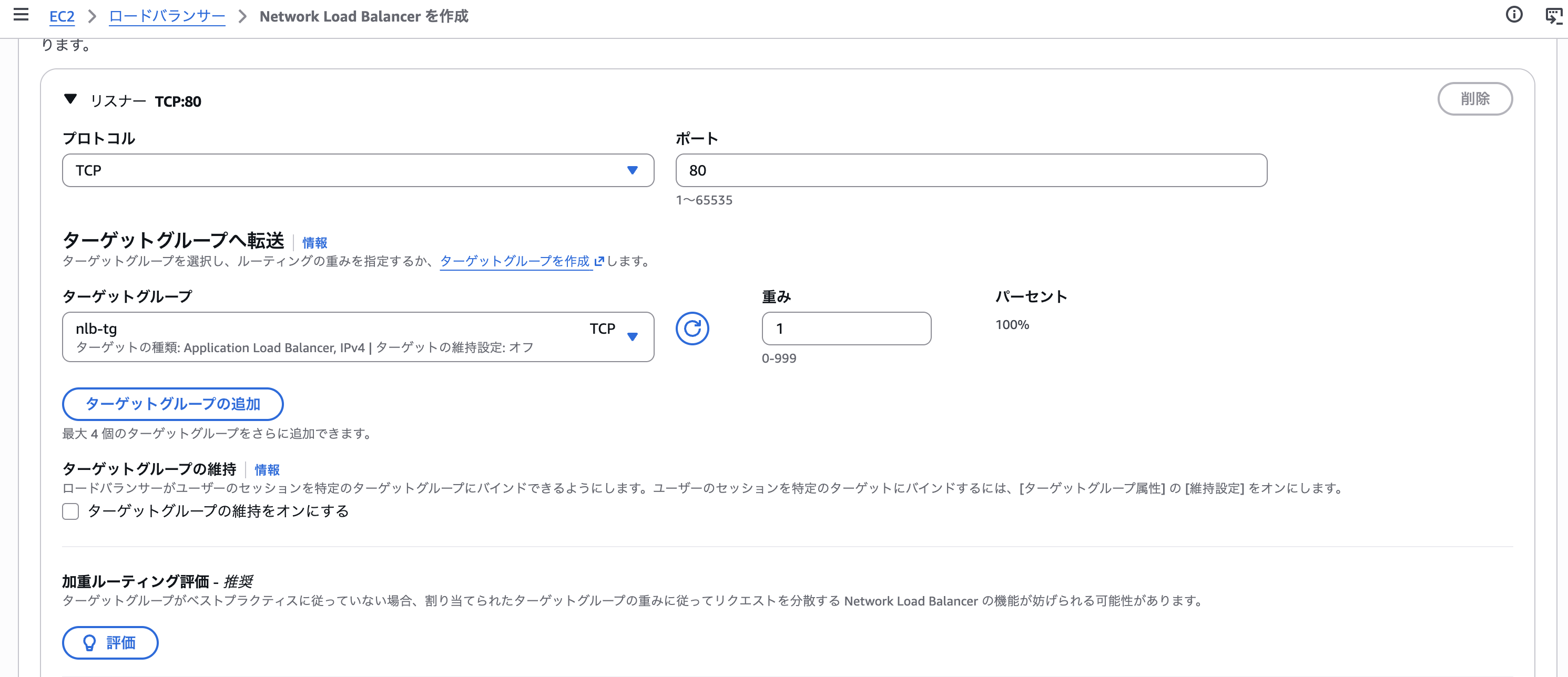The height and width of the screenshot is (677, 1568).
Task: Select 最大 4 個のターゲットグループ hint text
Action: [217, 434]
